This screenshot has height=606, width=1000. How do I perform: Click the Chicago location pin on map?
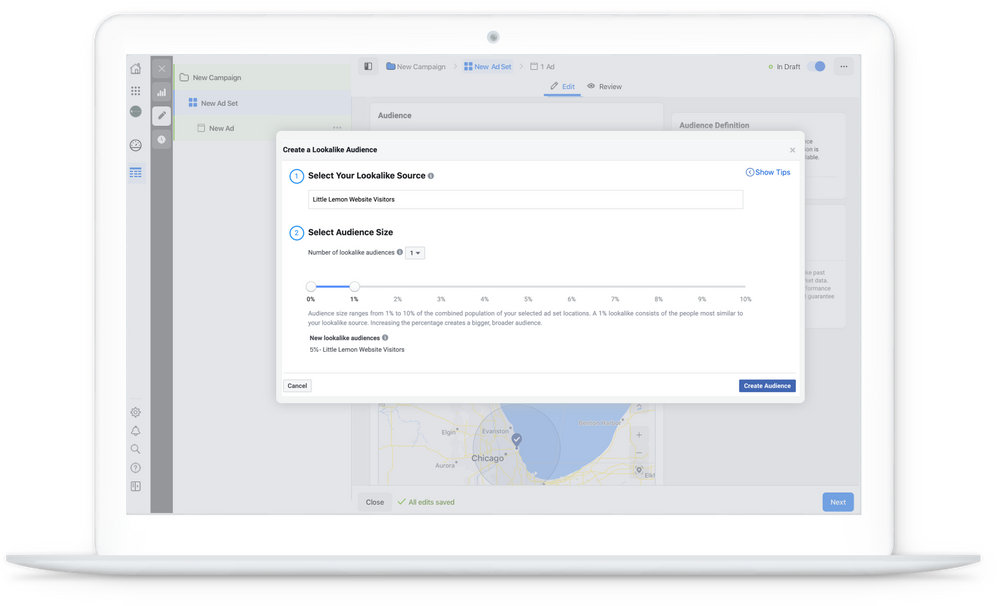click(x=517, y=440)
